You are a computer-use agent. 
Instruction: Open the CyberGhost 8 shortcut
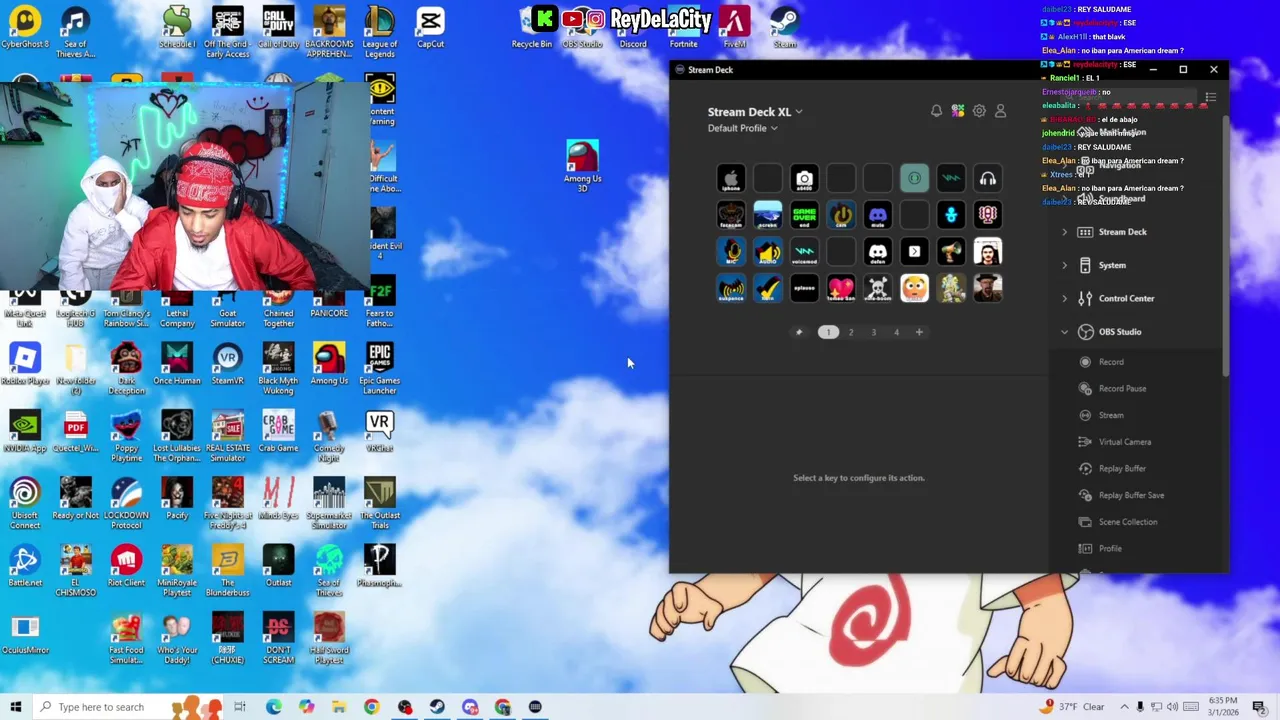click(25, 29)
